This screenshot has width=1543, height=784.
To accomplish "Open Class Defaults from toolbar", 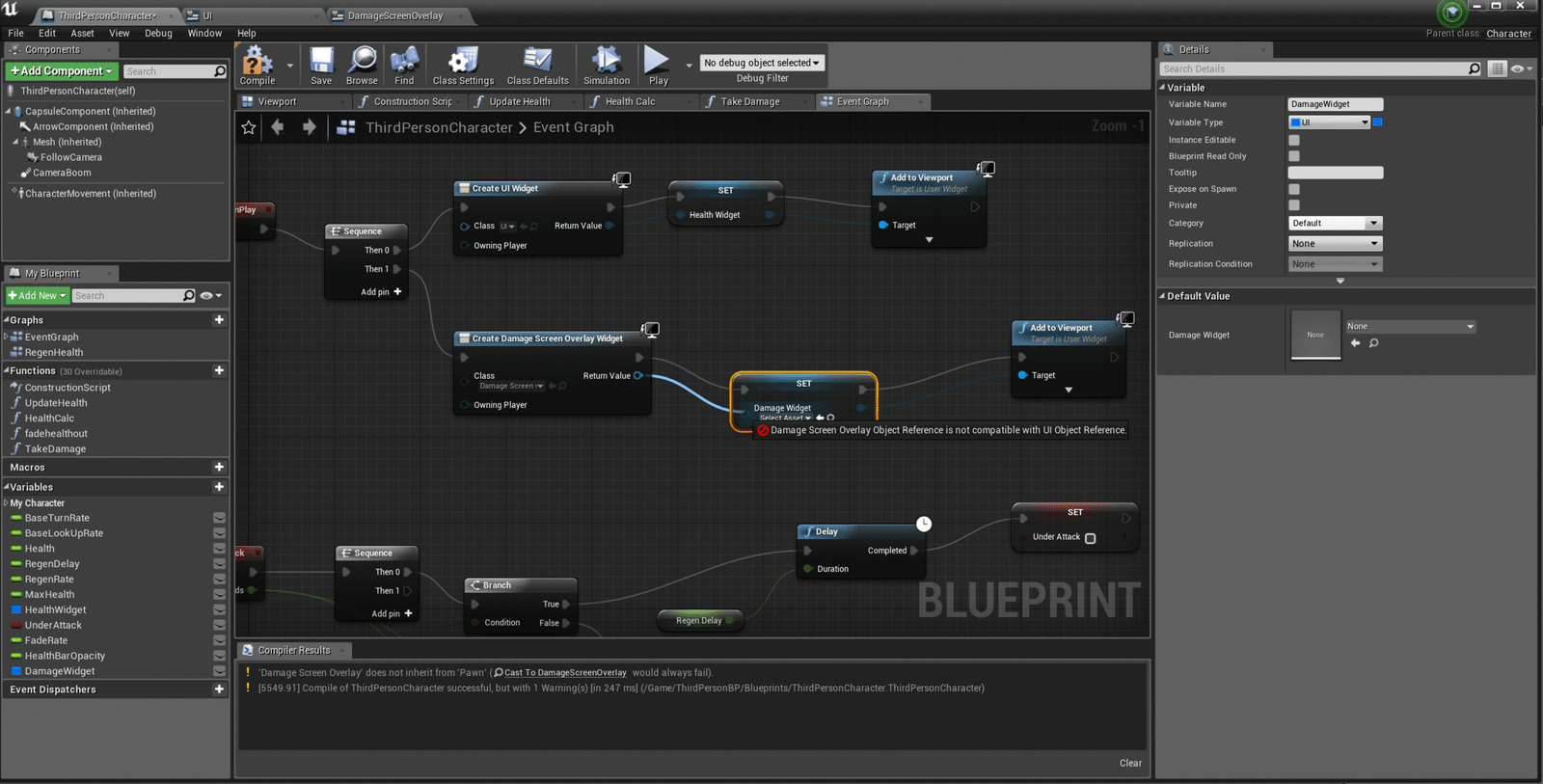I will (537, 64).
